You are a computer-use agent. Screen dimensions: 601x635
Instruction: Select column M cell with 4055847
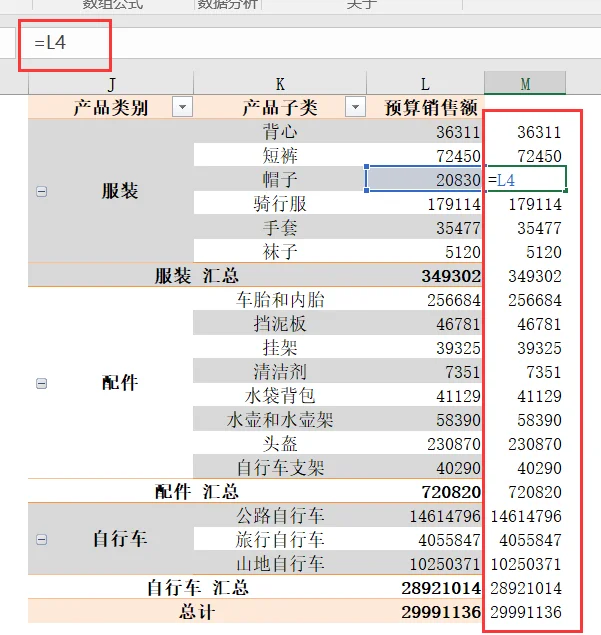(525, 539)
